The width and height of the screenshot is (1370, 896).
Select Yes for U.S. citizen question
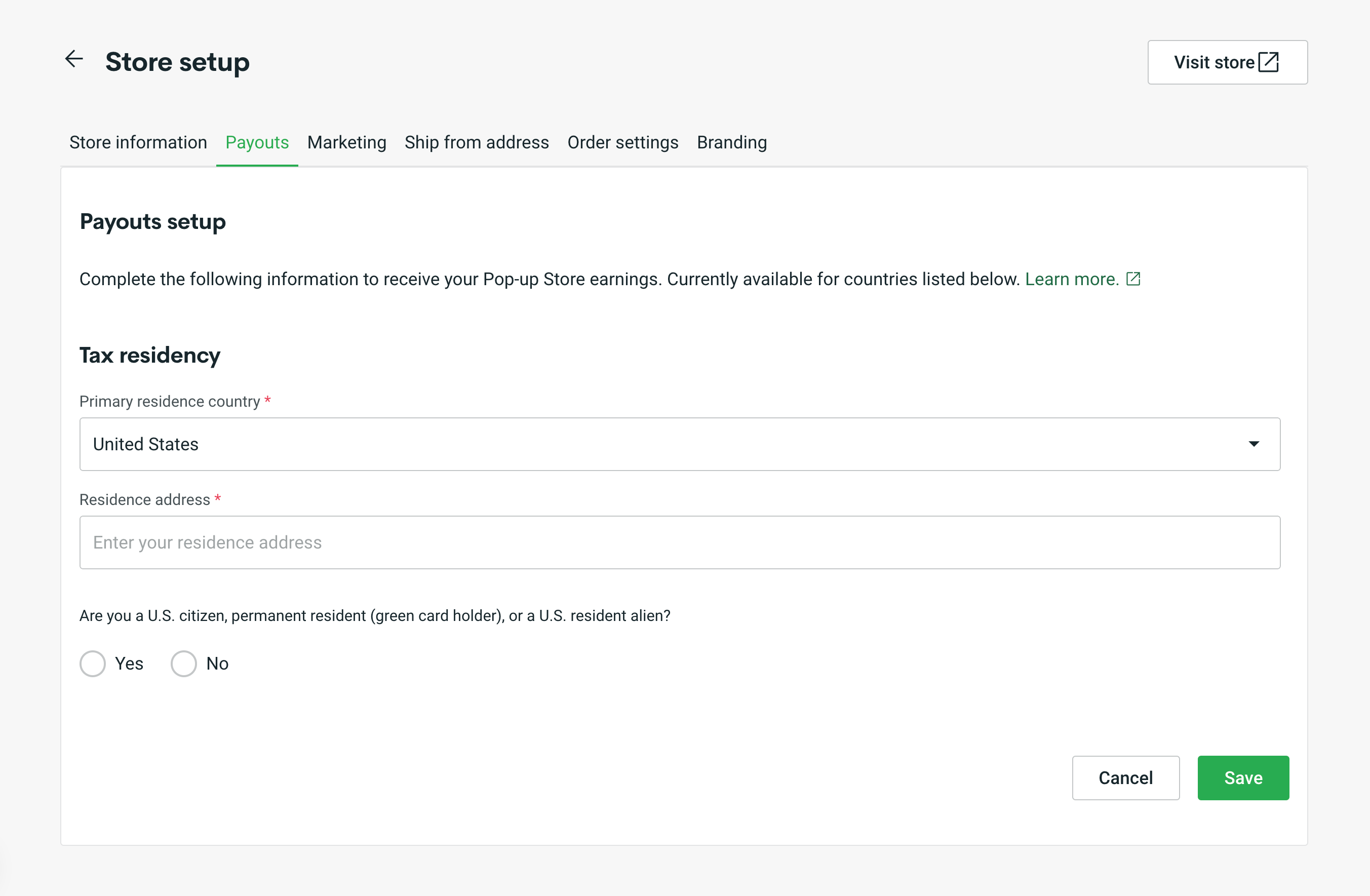coord(93,664)
